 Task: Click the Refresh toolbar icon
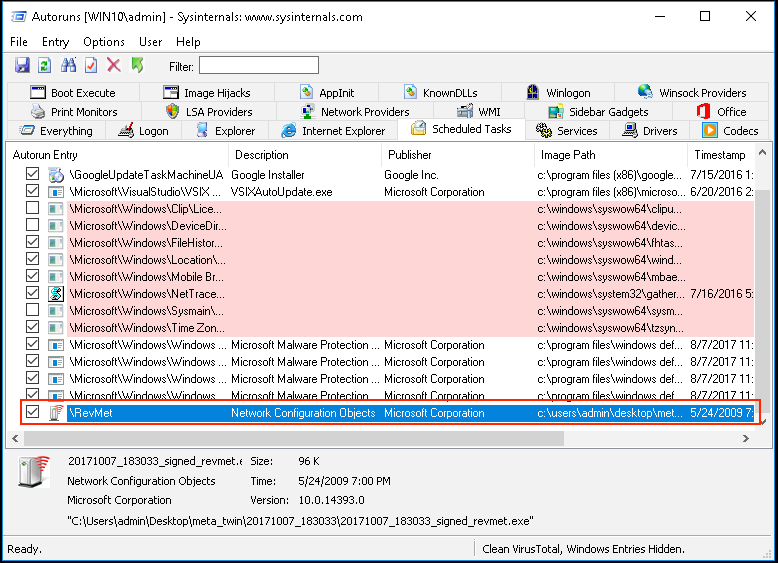pos(44,65)
